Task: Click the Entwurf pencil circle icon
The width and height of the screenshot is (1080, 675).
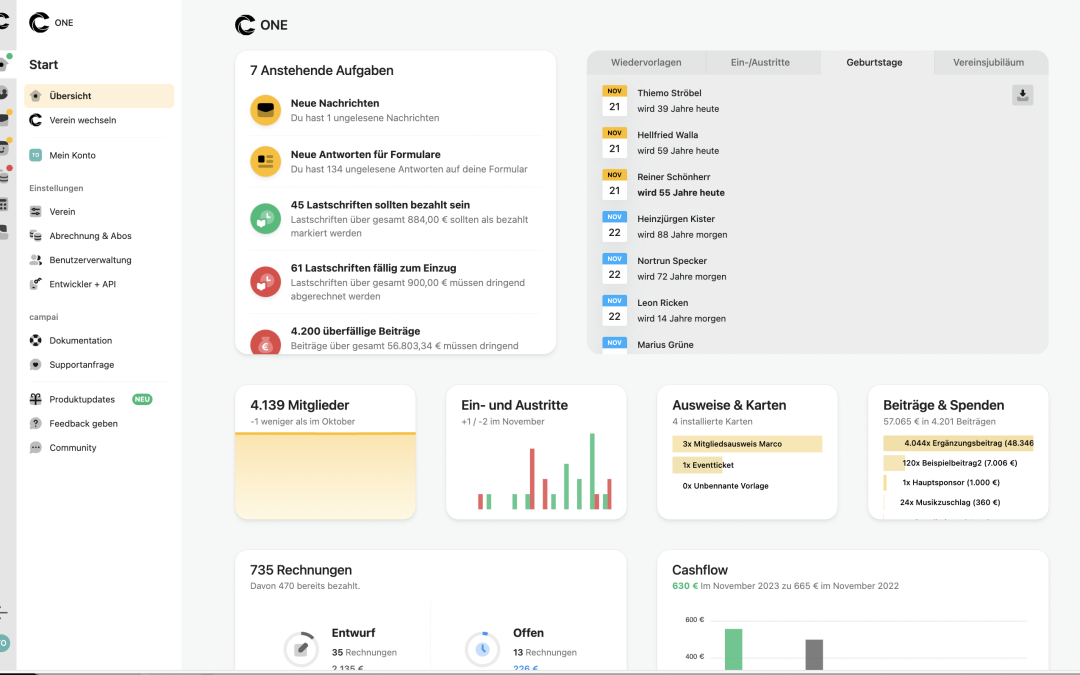Action: [300, 648]
